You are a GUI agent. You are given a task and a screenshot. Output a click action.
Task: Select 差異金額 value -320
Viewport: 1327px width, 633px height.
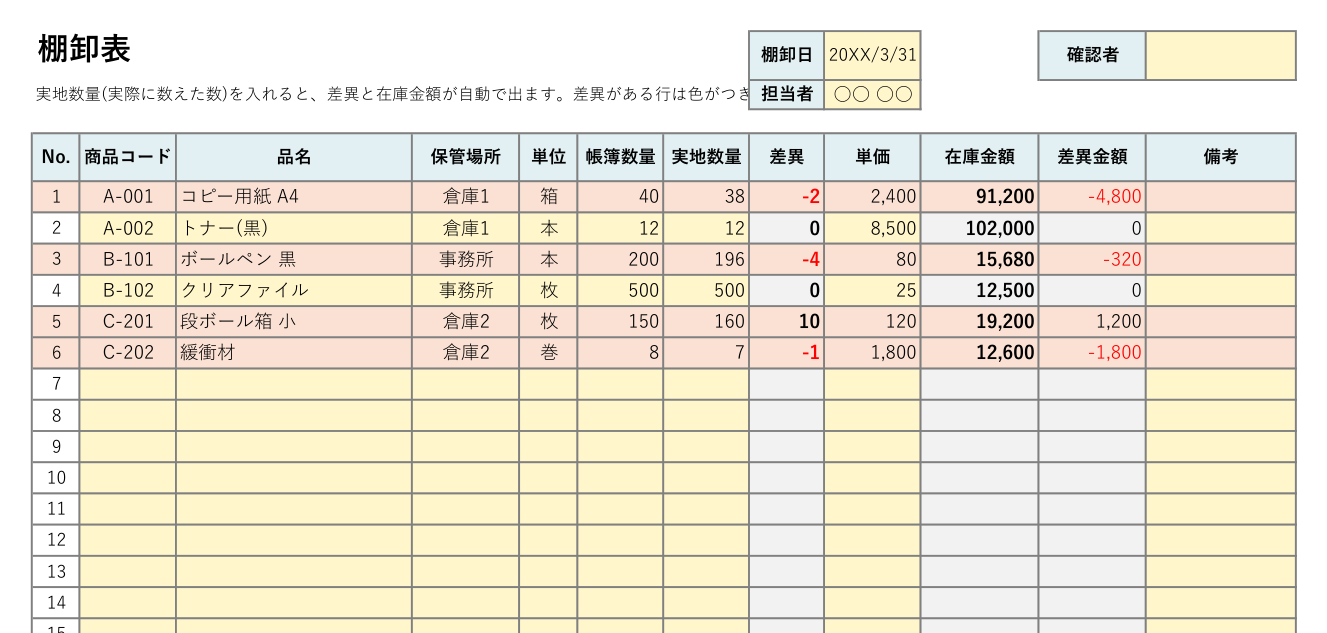point(1092,259)
